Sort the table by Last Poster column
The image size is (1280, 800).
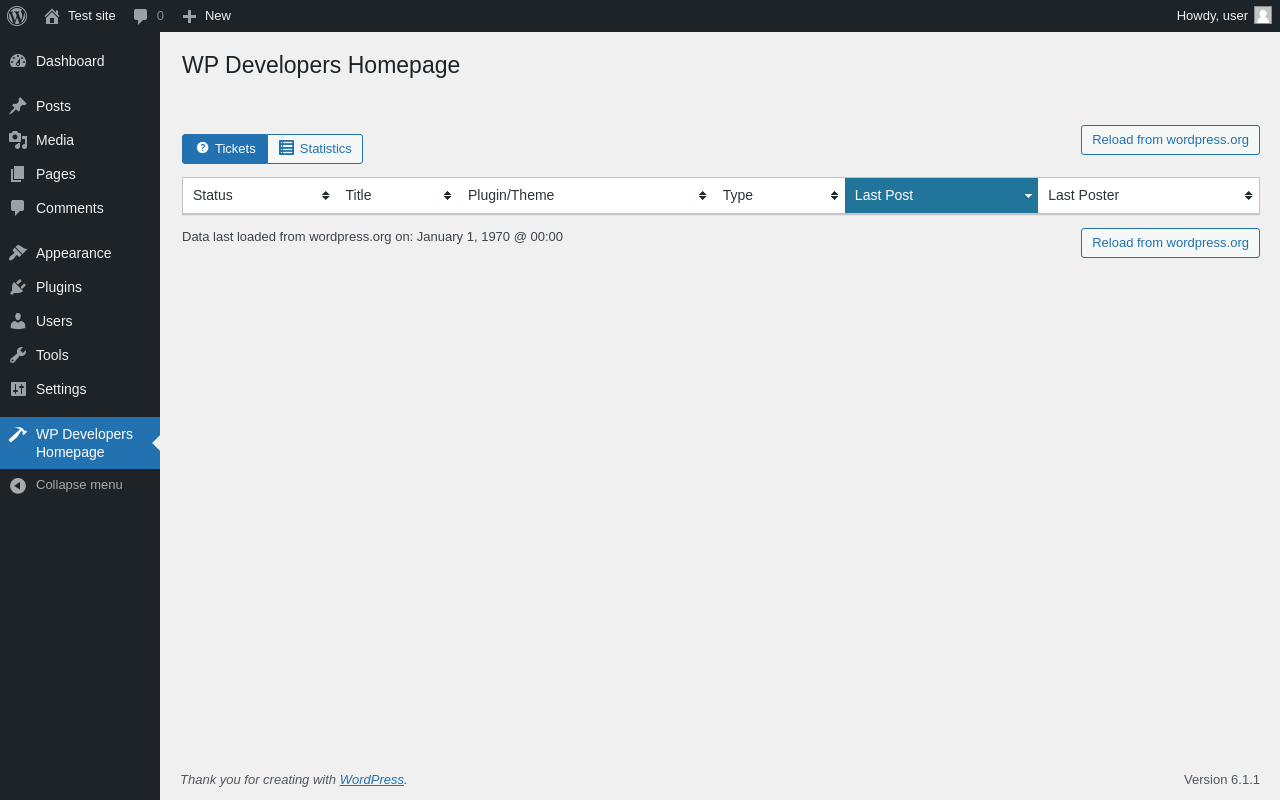coord(1148,196)
